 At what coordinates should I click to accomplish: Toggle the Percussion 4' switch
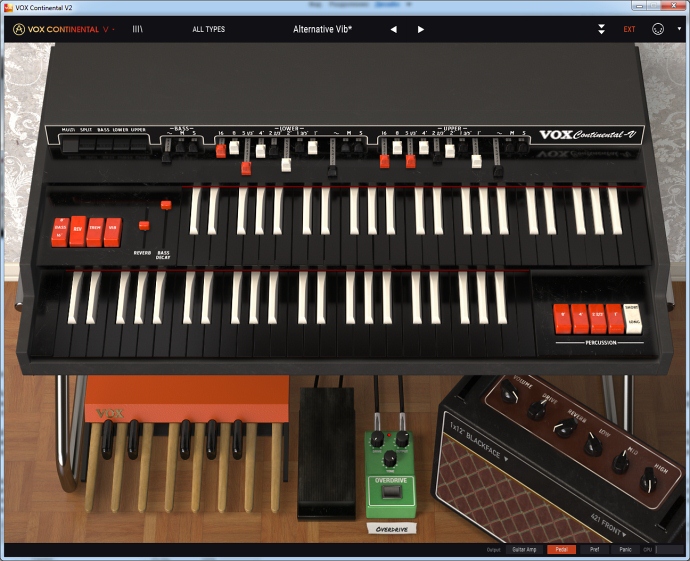coord(580,319)
